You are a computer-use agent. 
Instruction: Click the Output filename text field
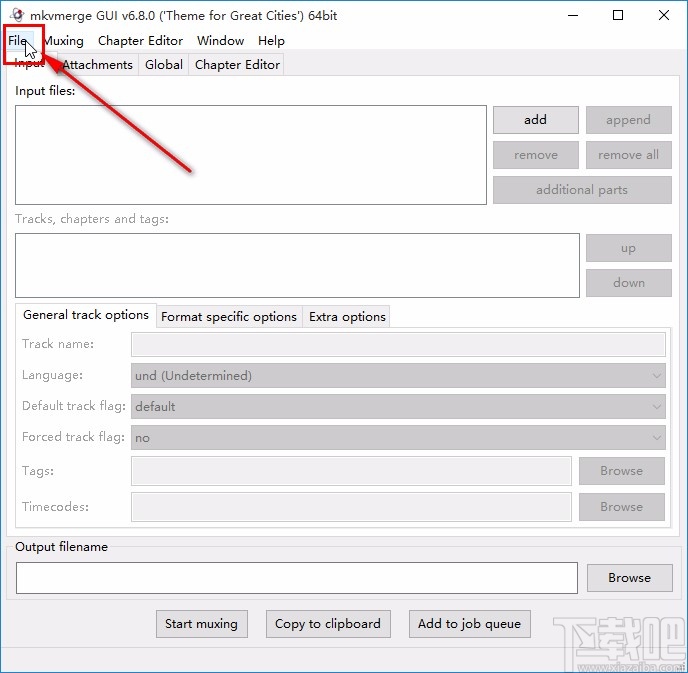297,578
